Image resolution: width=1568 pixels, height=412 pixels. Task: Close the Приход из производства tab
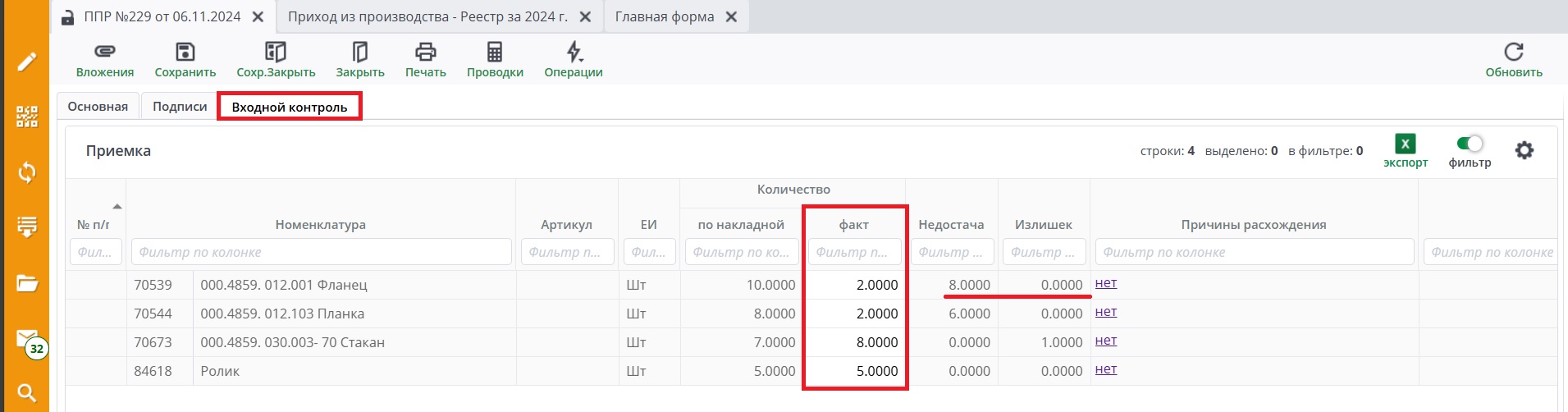pos(585,16)
